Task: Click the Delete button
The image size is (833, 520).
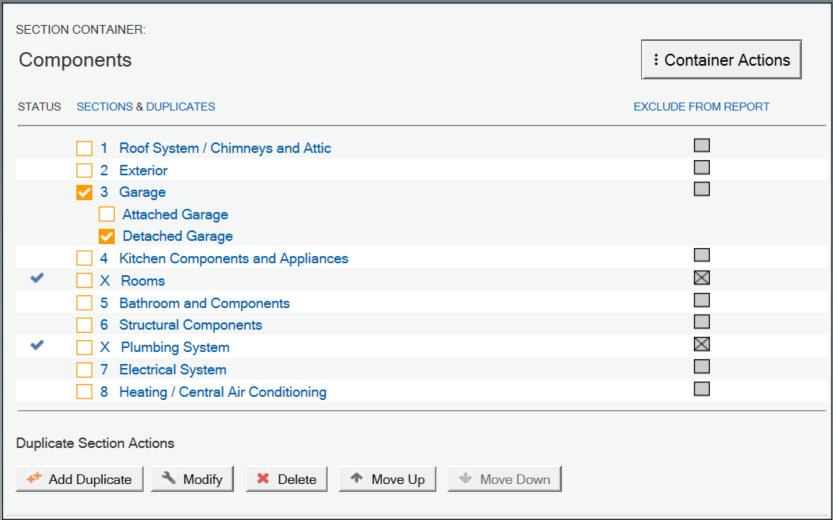Action: click(286, 479)
